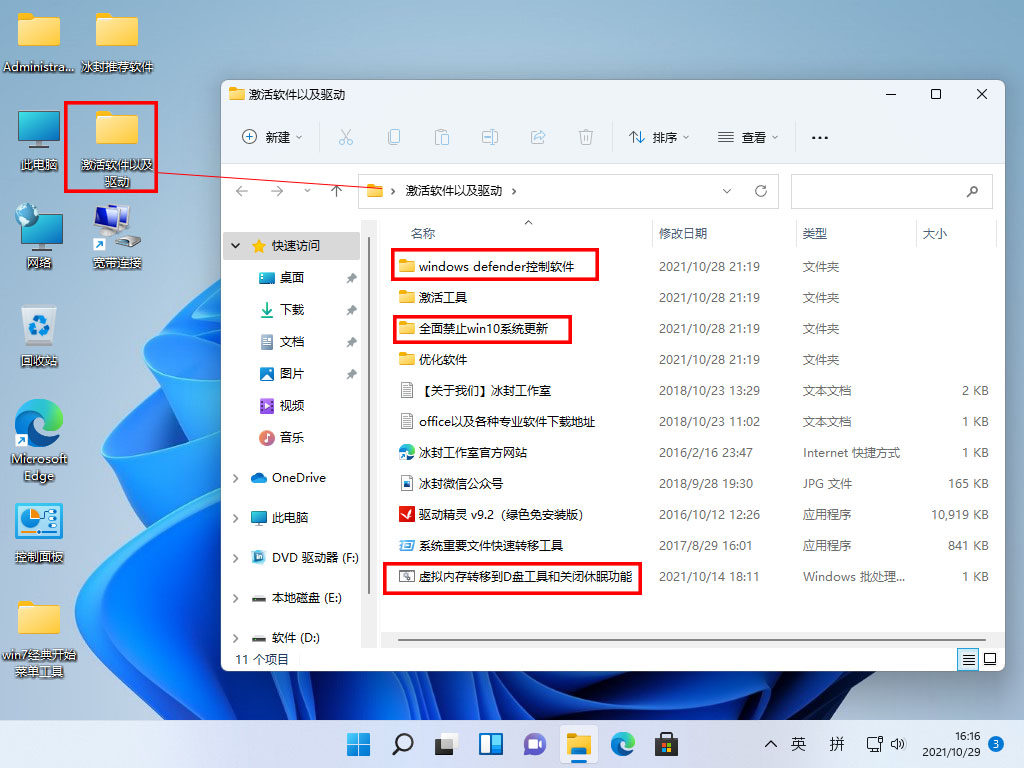The height and width of the screenshot is (768, 1024).
Task: Sort by 修改日期 column header
Action: [682, 234]
